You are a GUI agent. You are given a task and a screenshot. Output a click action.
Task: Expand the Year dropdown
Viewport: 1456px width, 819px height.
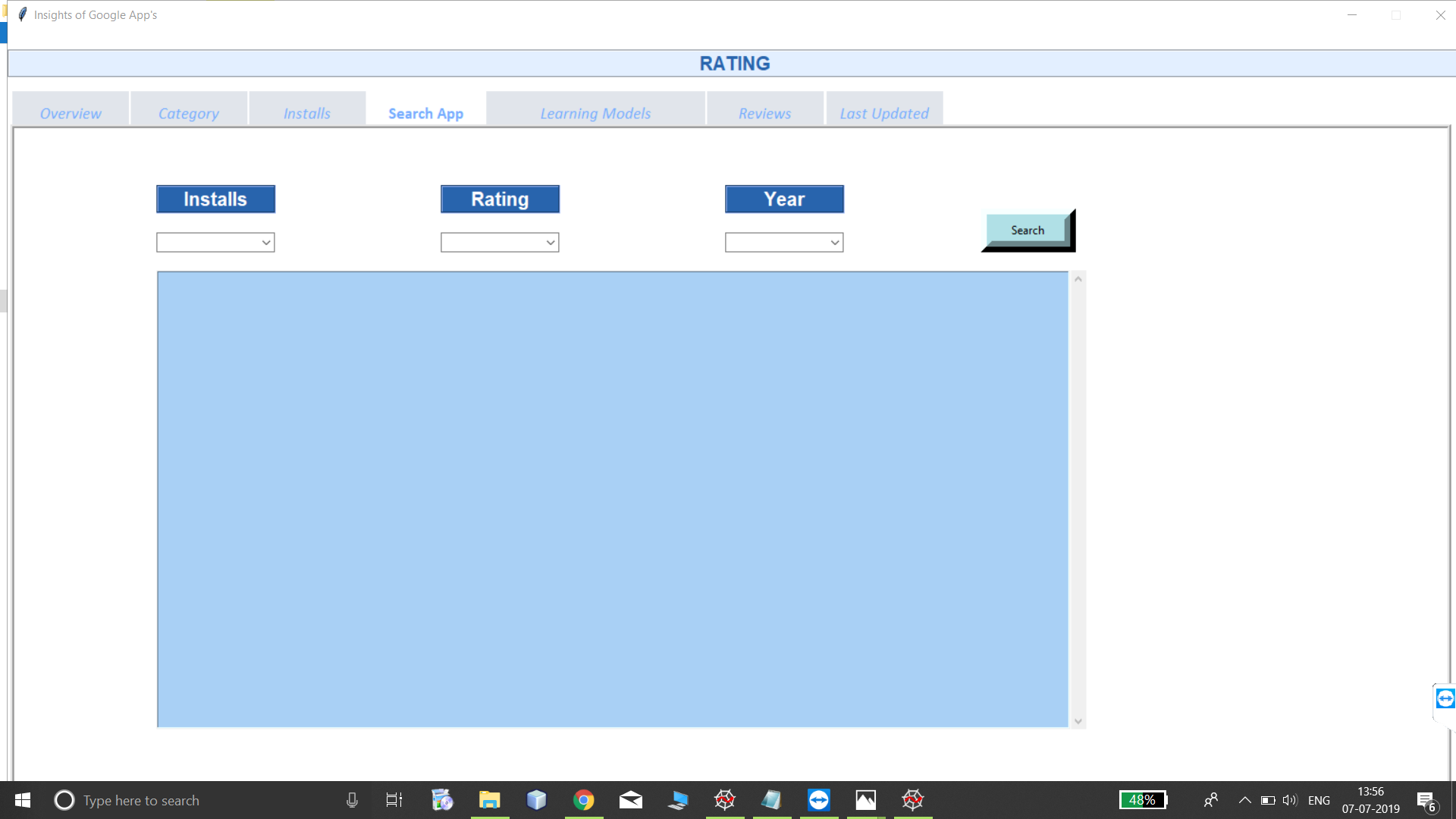(835, 243)
